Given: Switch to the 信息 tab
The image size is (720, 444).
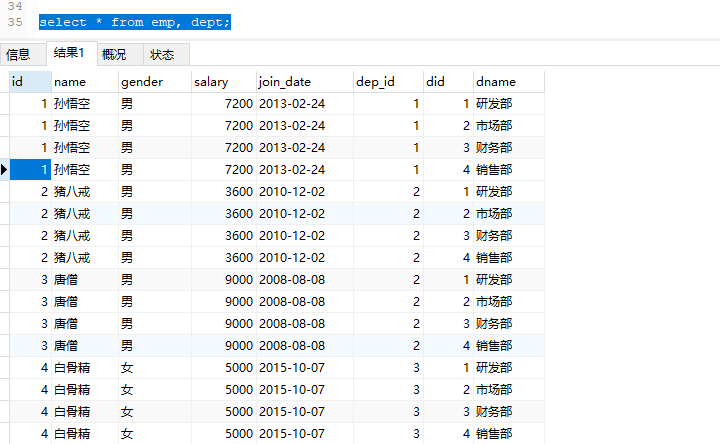Looking at the screenshot, I should pyautogui.click(x=18, y=55).
